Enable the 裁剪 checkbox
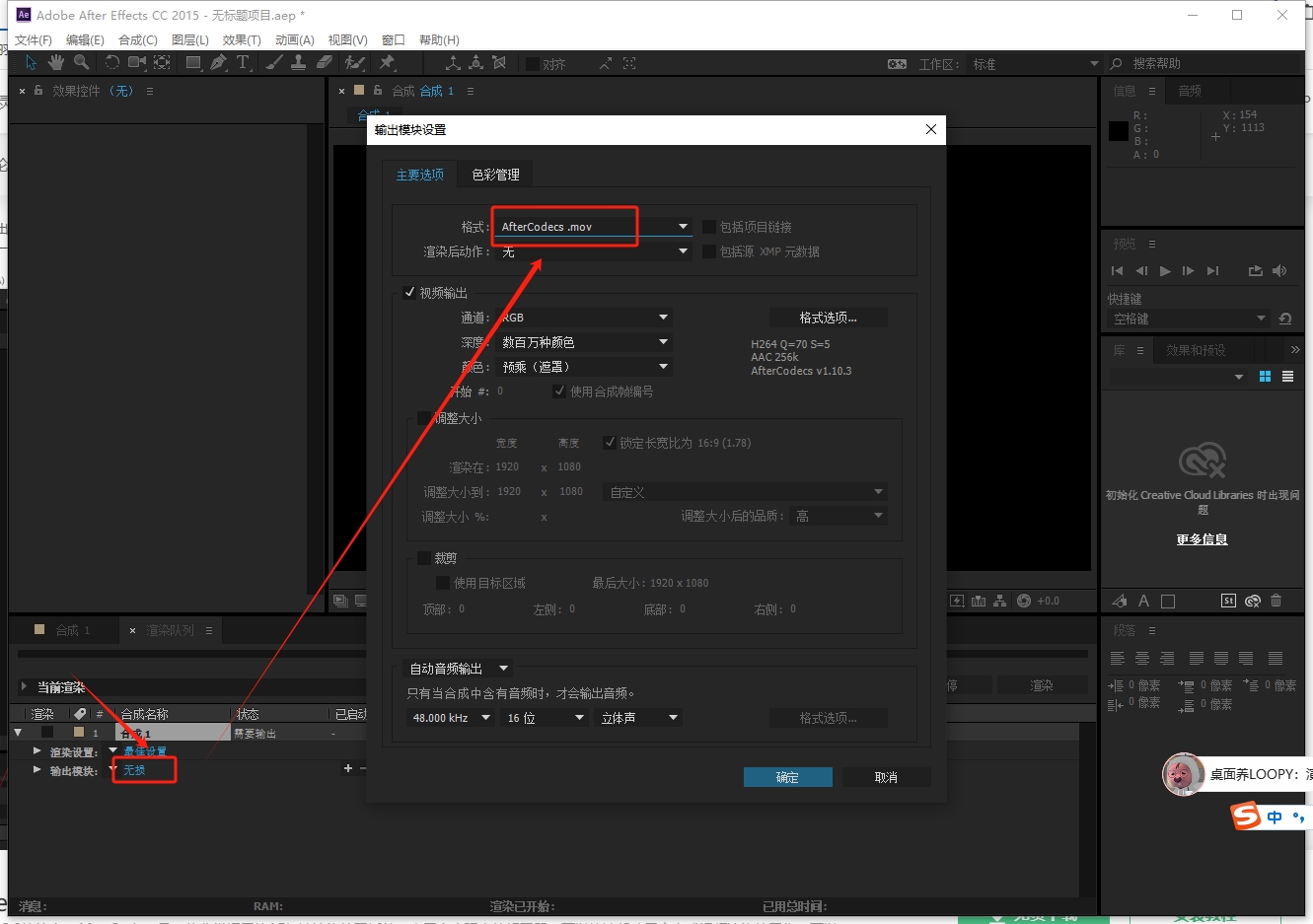 [424, 558]
